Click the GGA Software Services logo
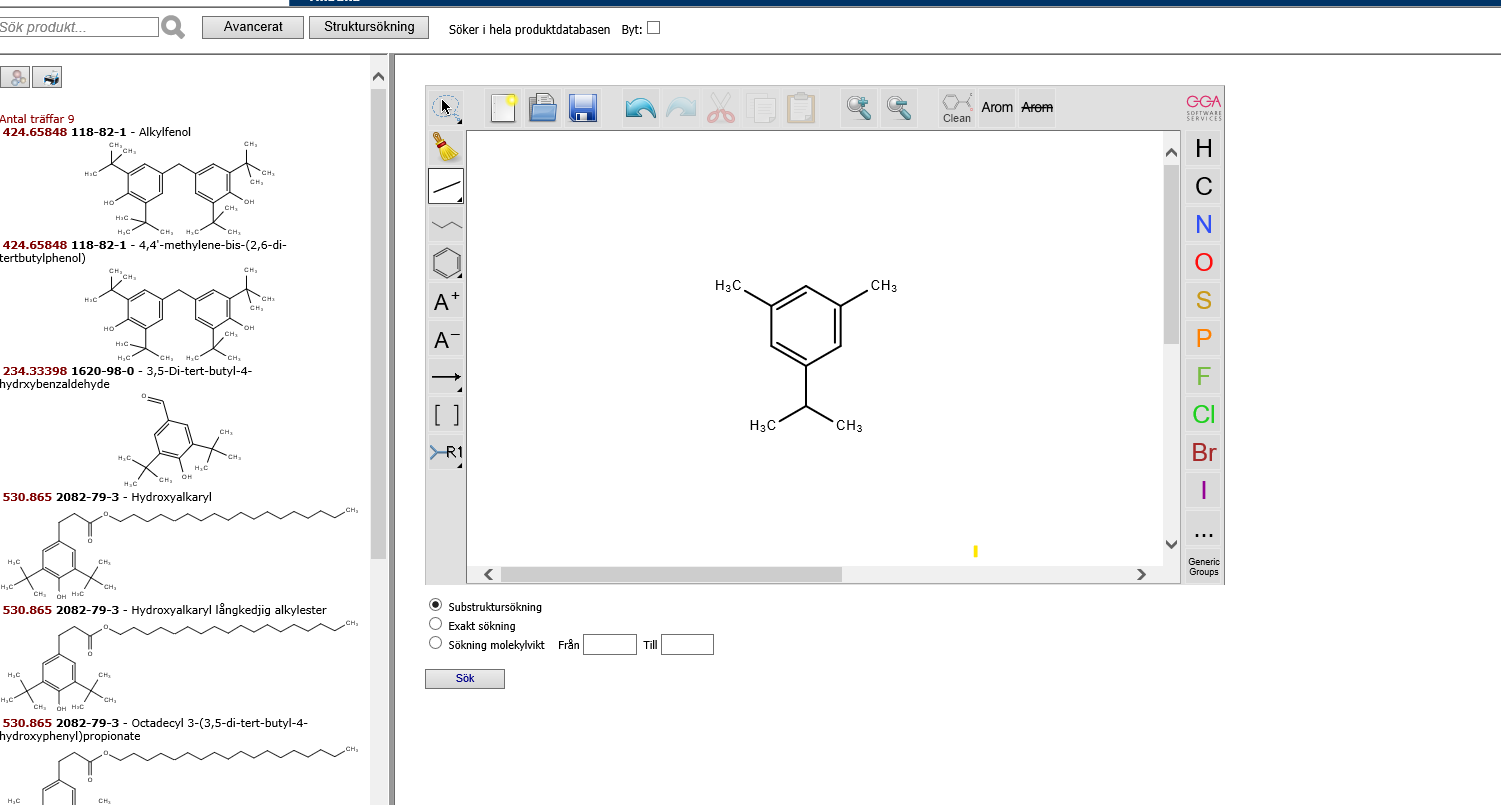Viewport: 1501px width, 805px height. pyautogui.click(x=1204, y=107)
